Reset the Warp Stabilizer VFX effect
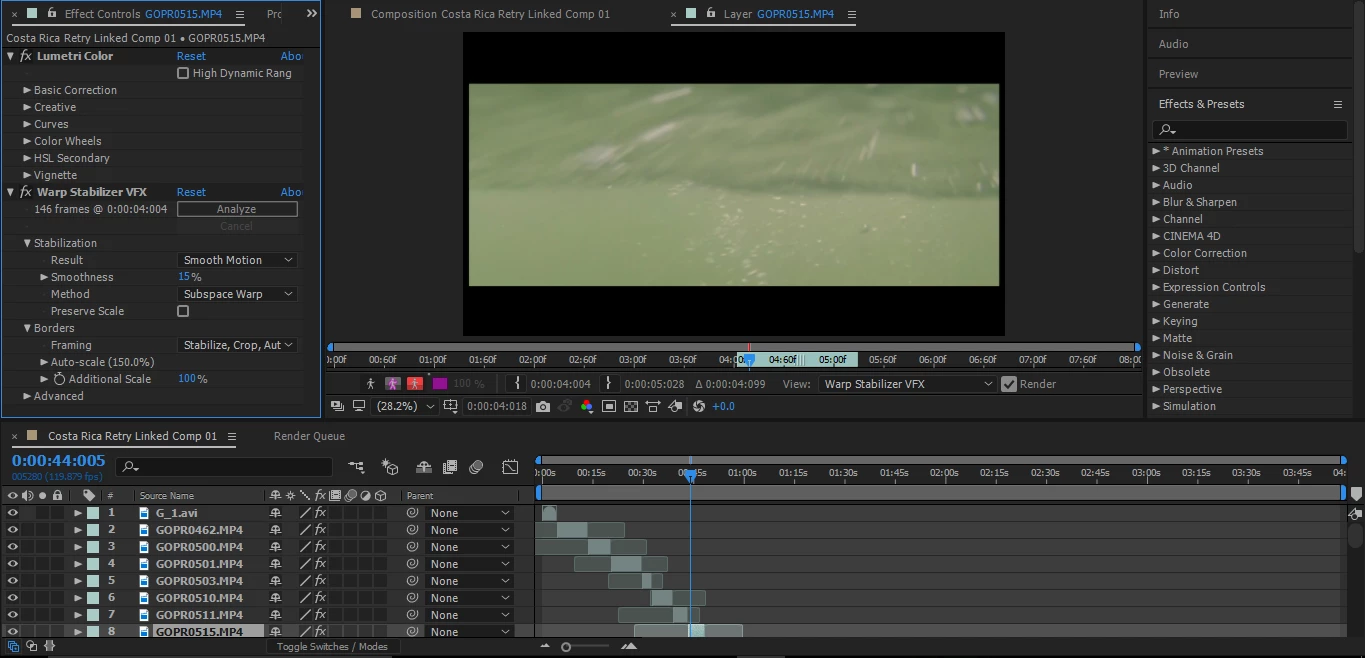This screenshot has width=1365, height=658. click(191, 192)
